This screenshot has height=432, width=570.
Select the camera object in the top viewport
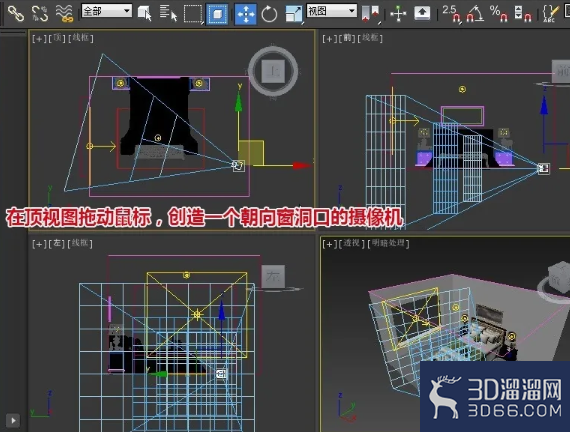click(238, 166)
